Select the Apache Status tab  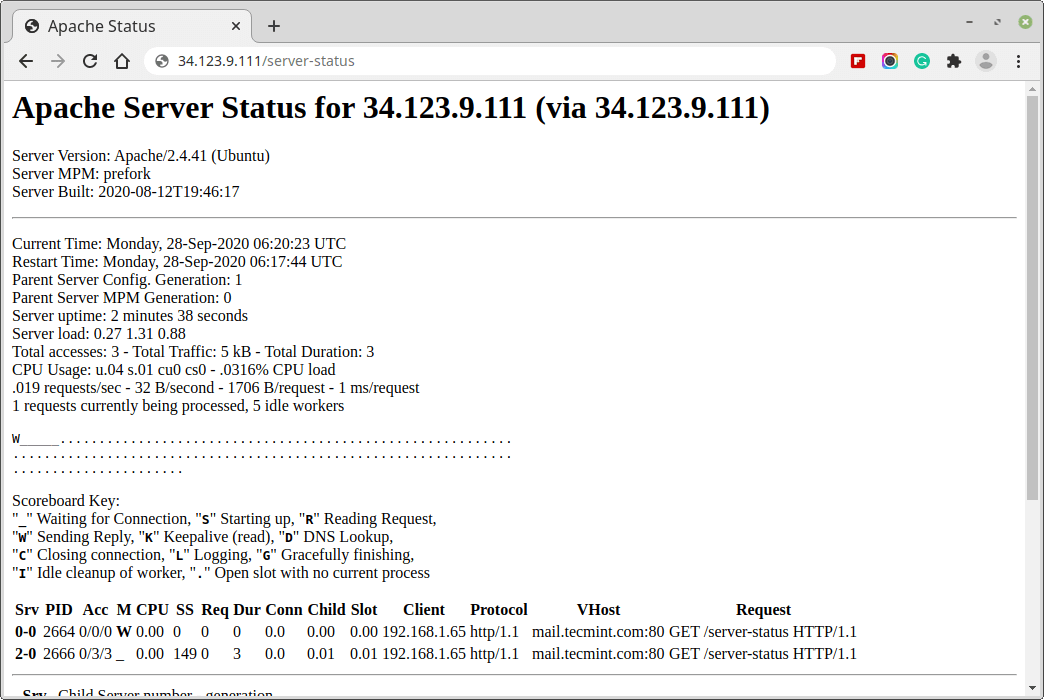click(x=132, y=27)
